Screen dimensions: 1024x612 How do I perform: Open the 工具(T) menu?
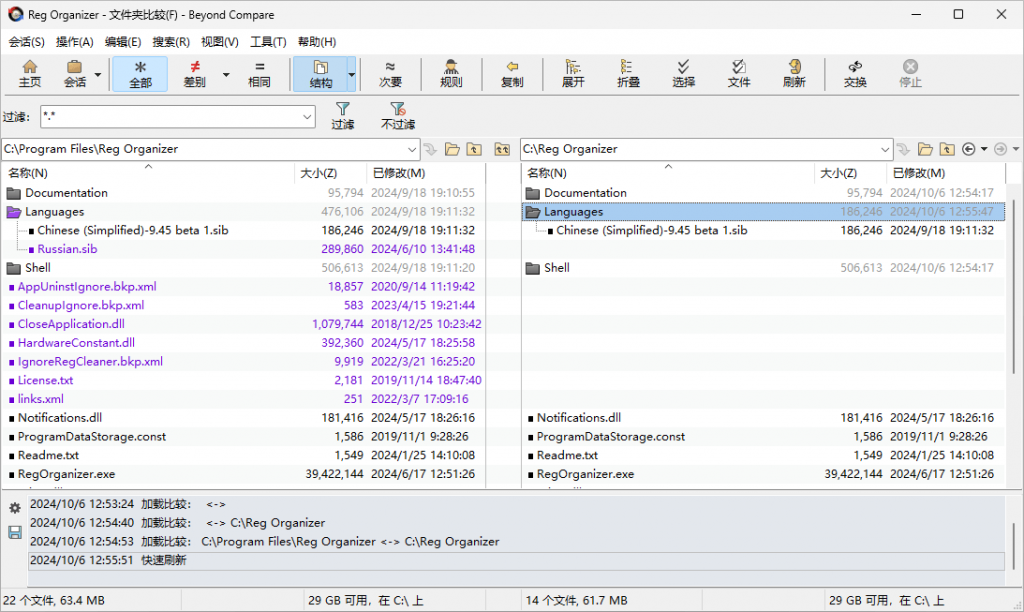pyautogui.click(x=268, y=42)
